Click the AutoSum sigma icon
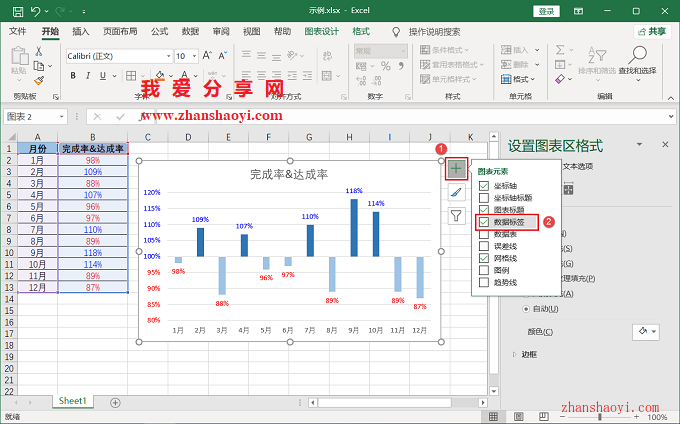The image size is (680, 424). [x=560, y=50]
